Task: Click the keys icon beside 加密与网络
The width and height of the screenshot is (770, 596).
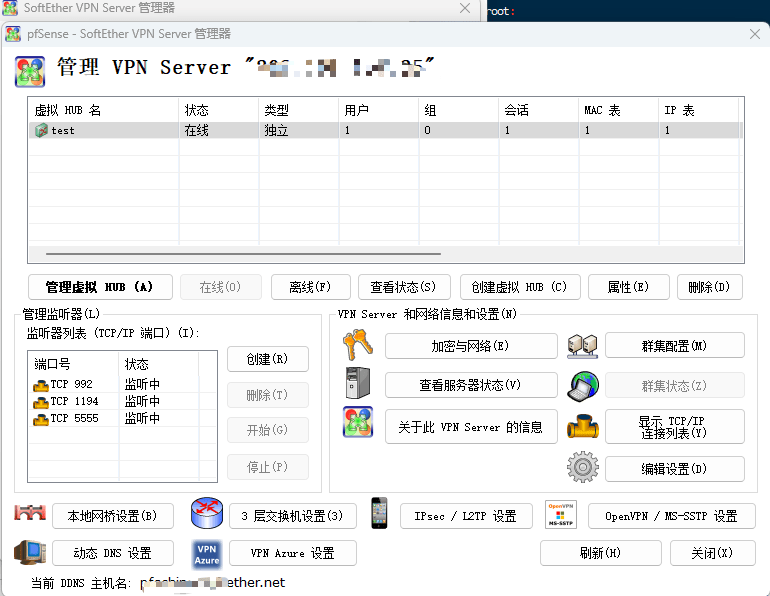Action: click(357, 346)
